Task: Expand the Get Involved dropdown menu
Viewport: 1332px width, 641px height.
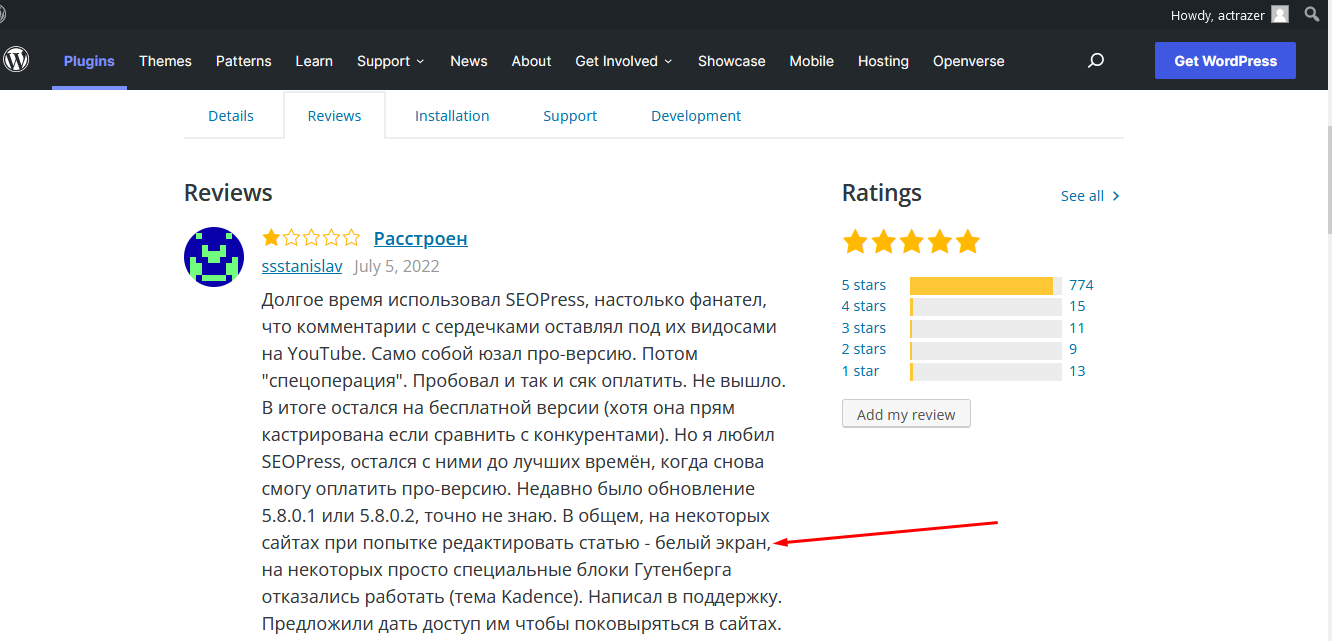Action: point(624,61)
